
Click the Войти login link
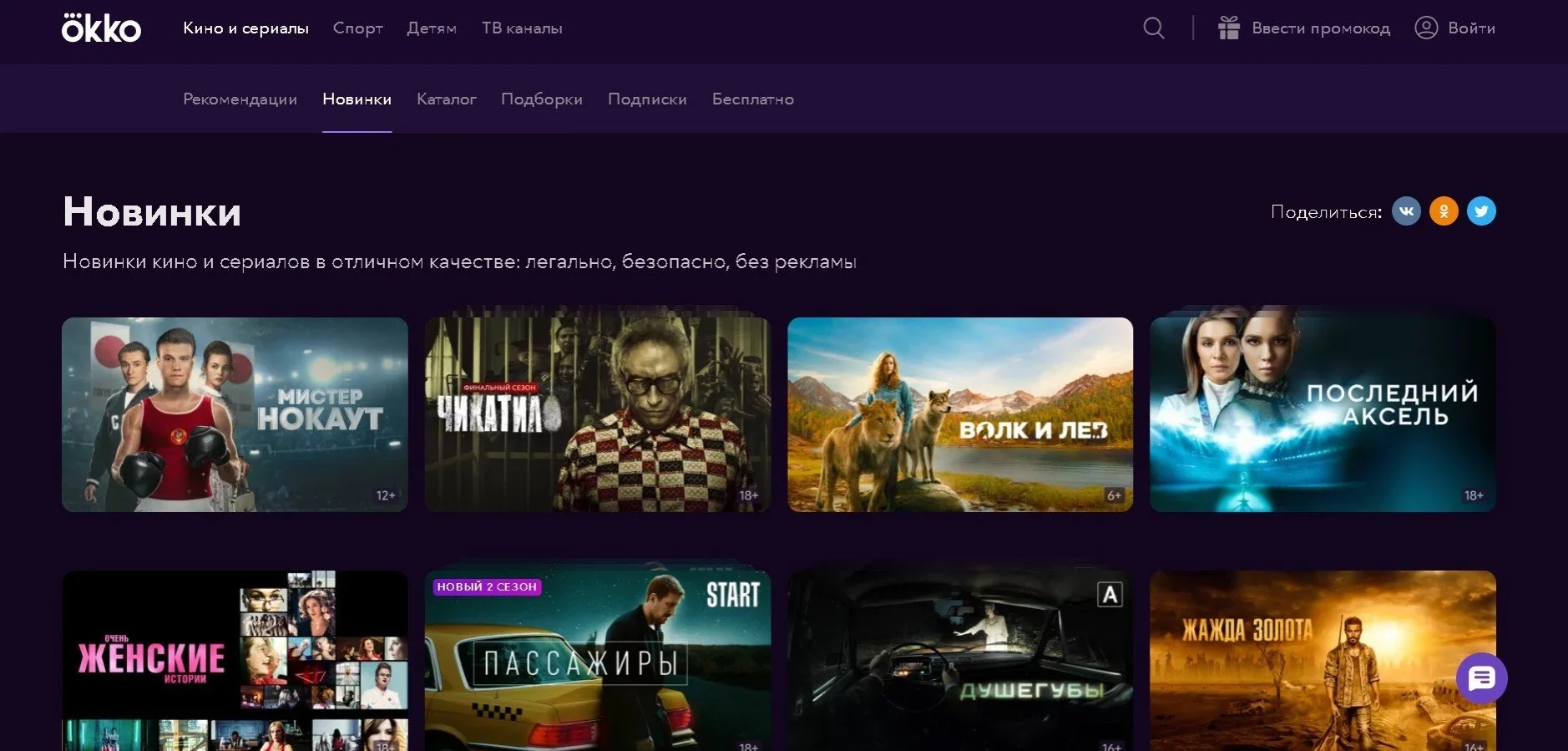1471,28
